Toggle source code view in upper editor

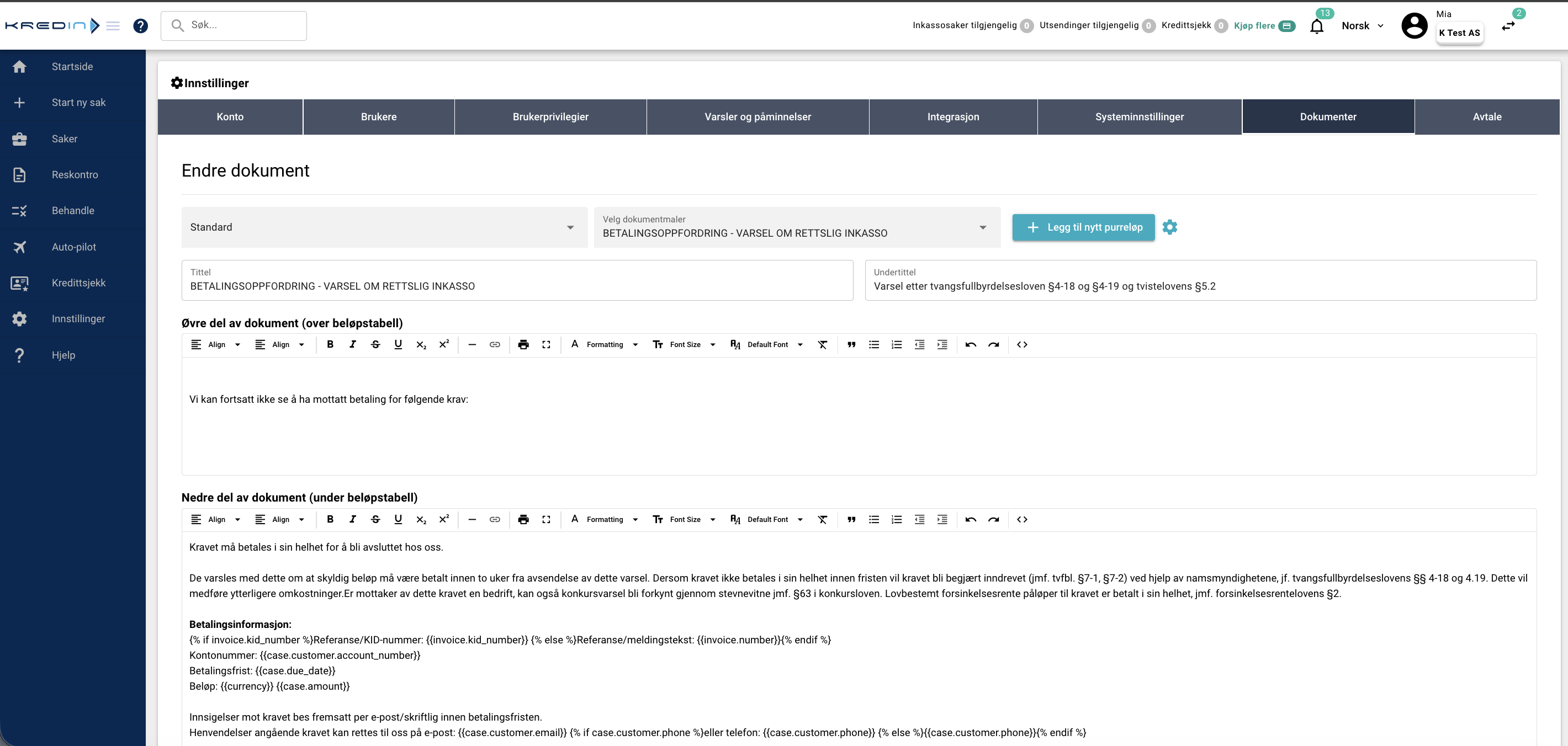[1022, 344]
